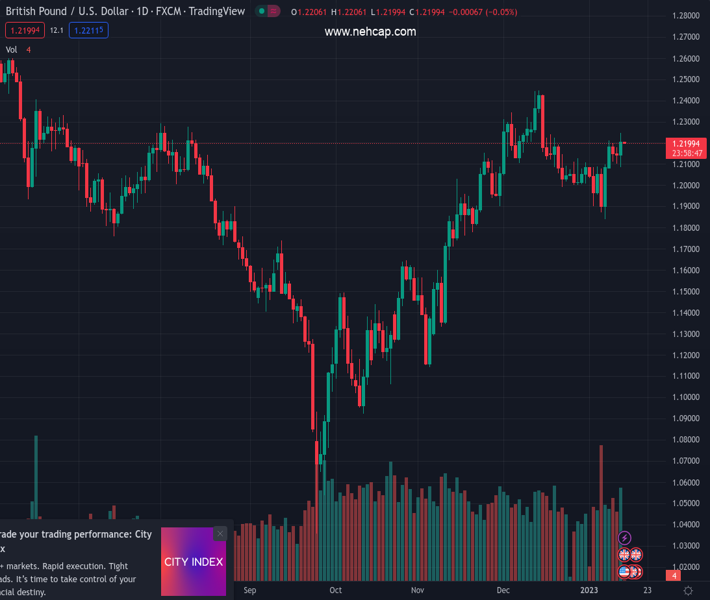Screen dimensions: 710x600
Task: Click the US flag economic event icon
Action: point(624,572)
